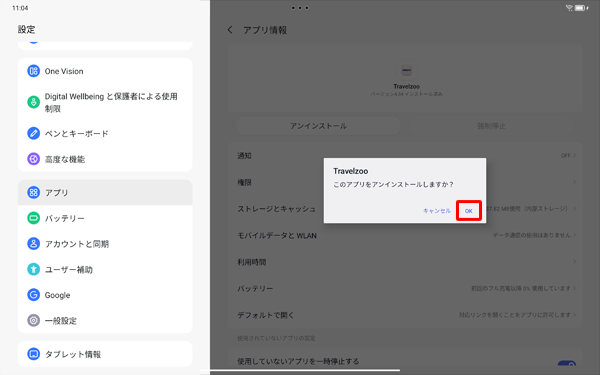Select ユーザー補助 label
The image size is (600, 375).
point(69,270)
